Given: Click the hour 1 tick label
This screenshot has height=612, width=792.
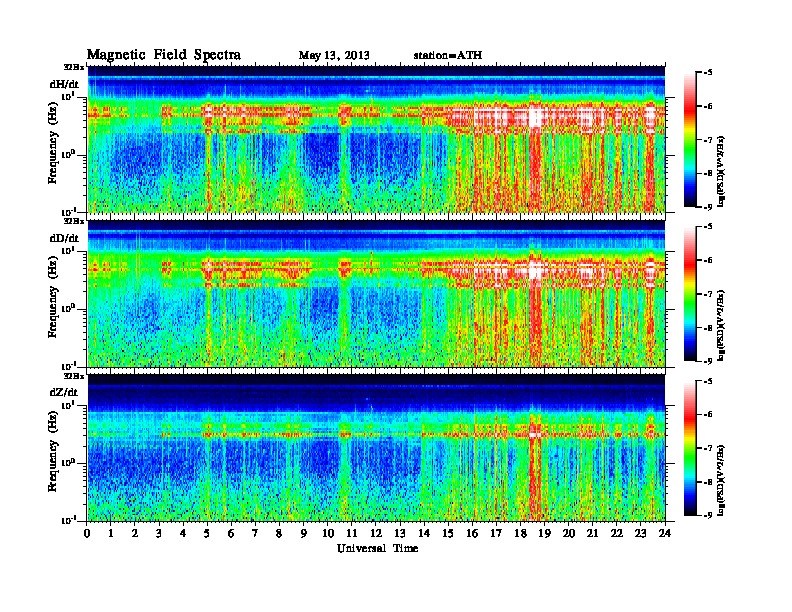Looking at the screenshot, I should [111, 533].
